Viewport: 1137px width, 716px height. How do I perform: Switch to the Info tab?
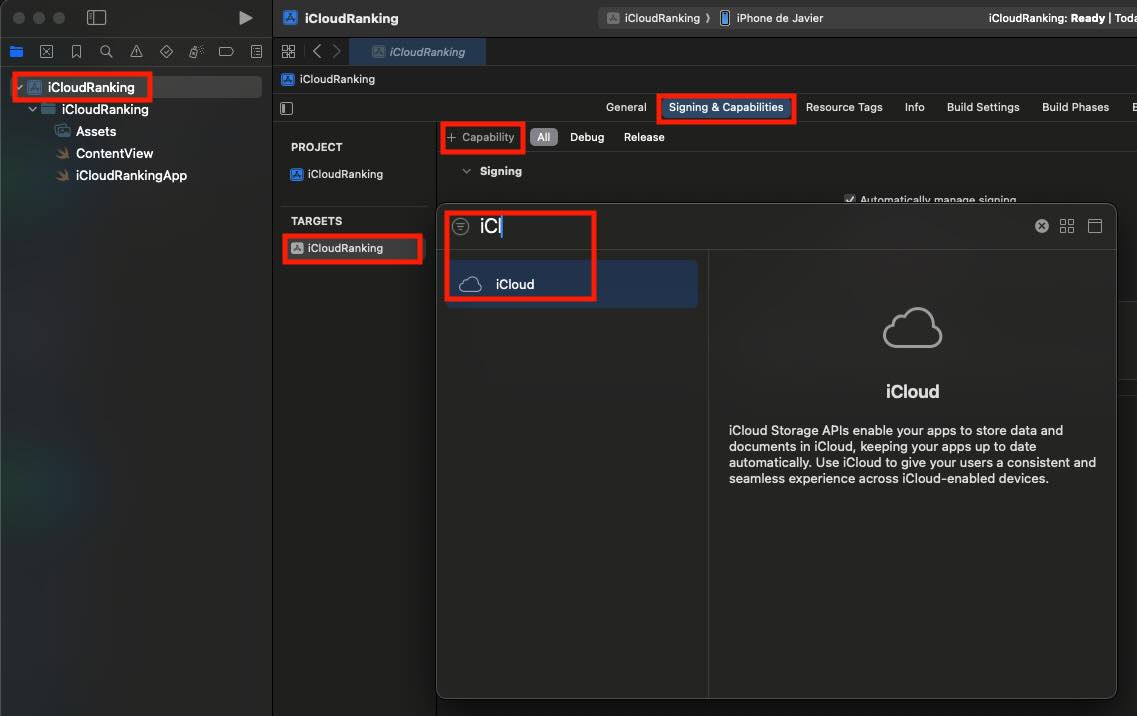[914, 107]
